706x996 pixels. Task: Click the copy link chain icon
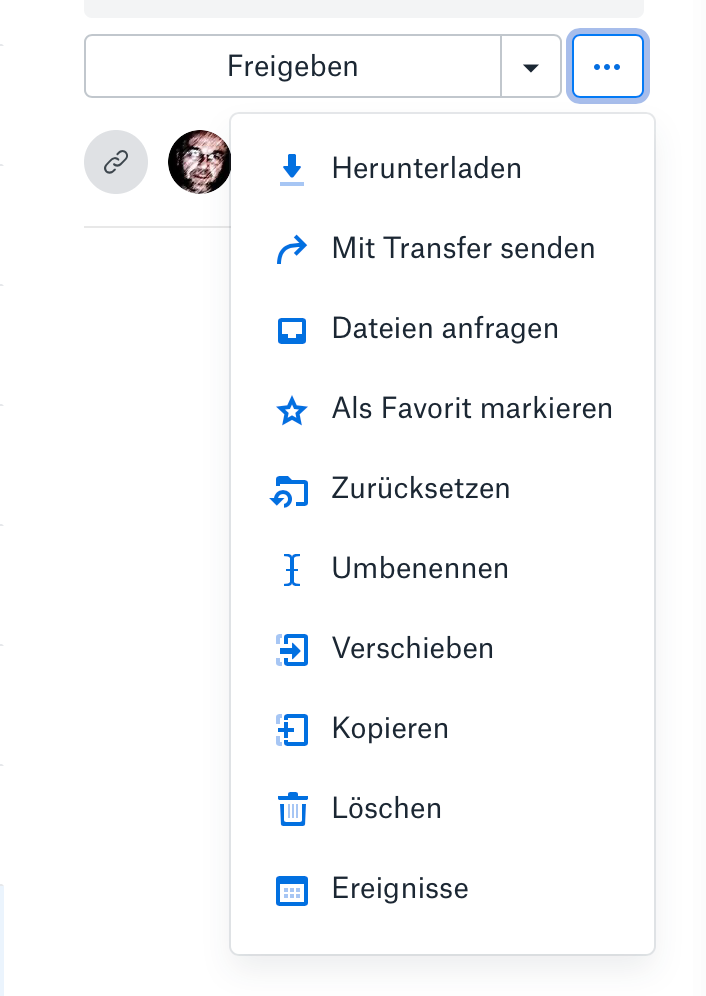click(x=116, y=161)
